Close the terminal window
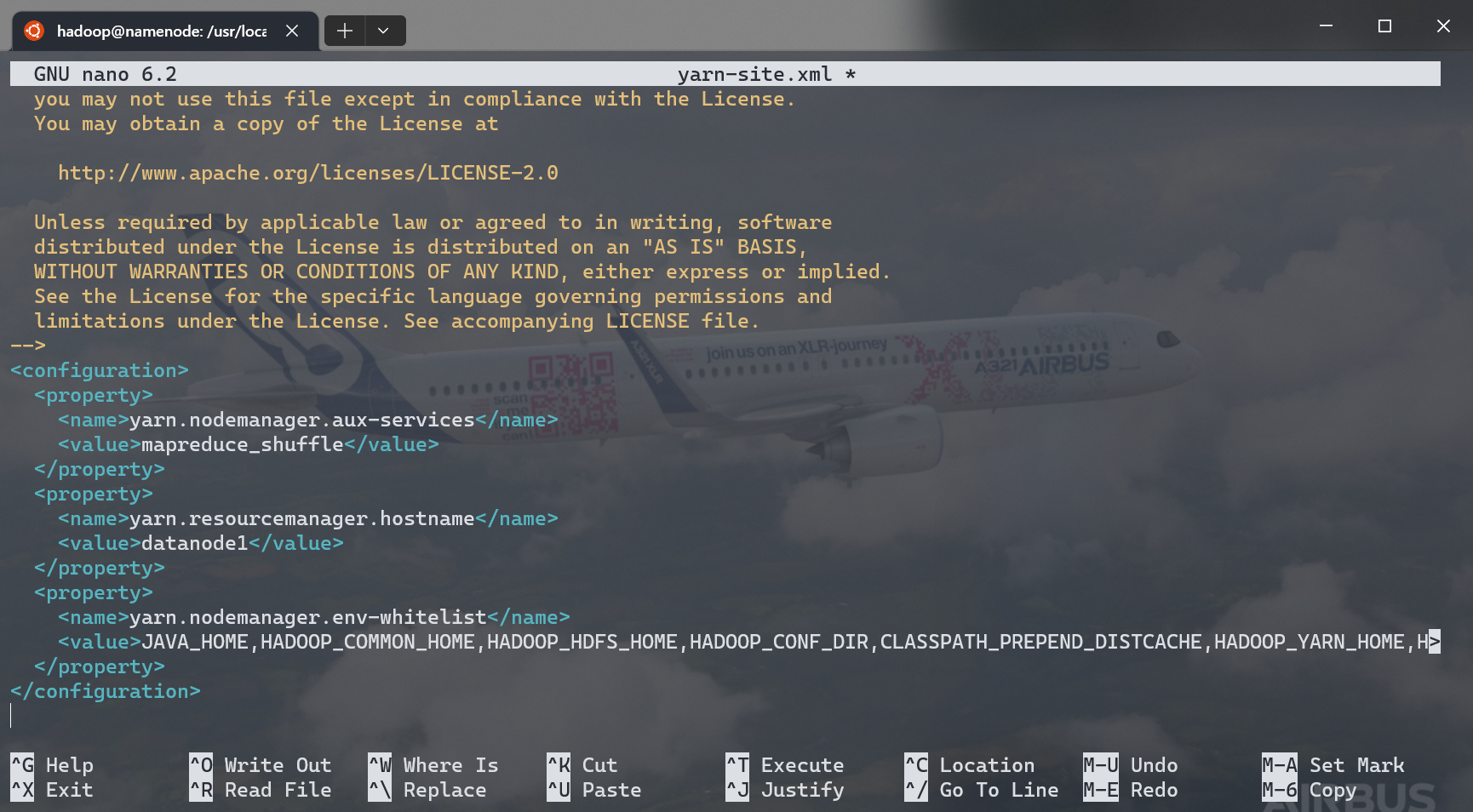Image resolution: width=1473 pixels, height=812 pixels. [x=1443, y=26]
